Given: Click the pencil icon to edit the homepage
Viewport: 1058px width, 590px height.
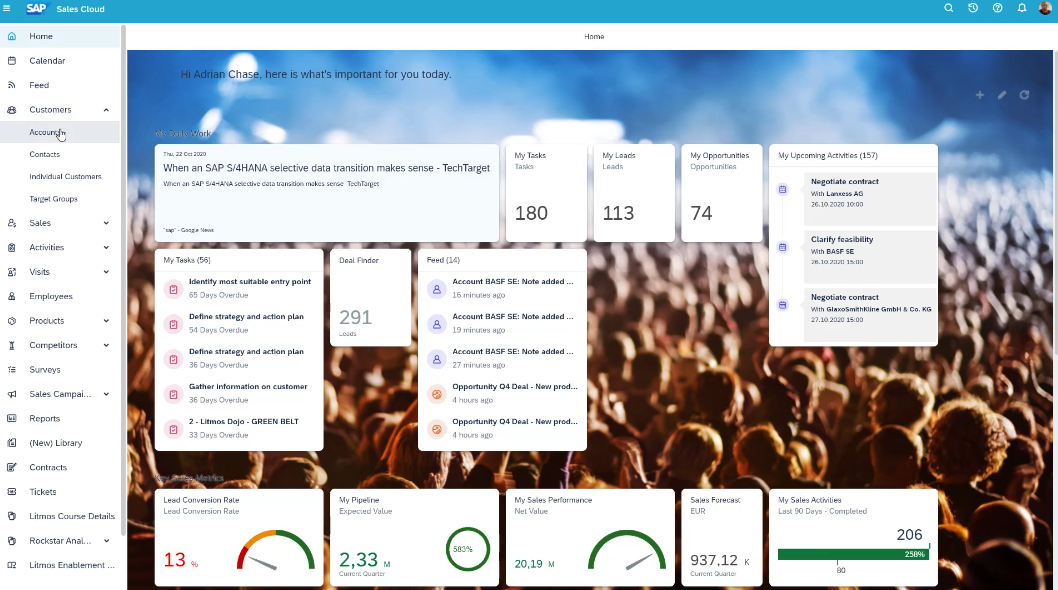Looking at the screenshot, I should click(x=1001, y=95).
